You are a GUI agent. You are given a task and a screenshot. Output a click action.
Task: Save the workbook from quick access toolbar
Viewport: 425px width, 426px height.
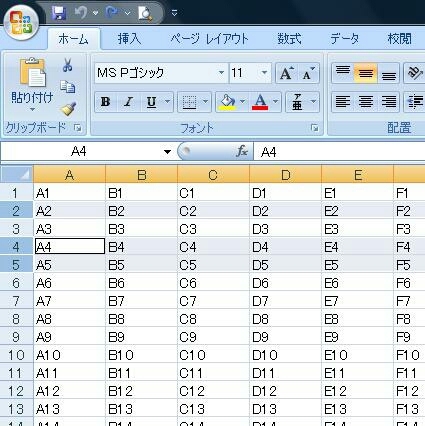click(x=59, y=13)
